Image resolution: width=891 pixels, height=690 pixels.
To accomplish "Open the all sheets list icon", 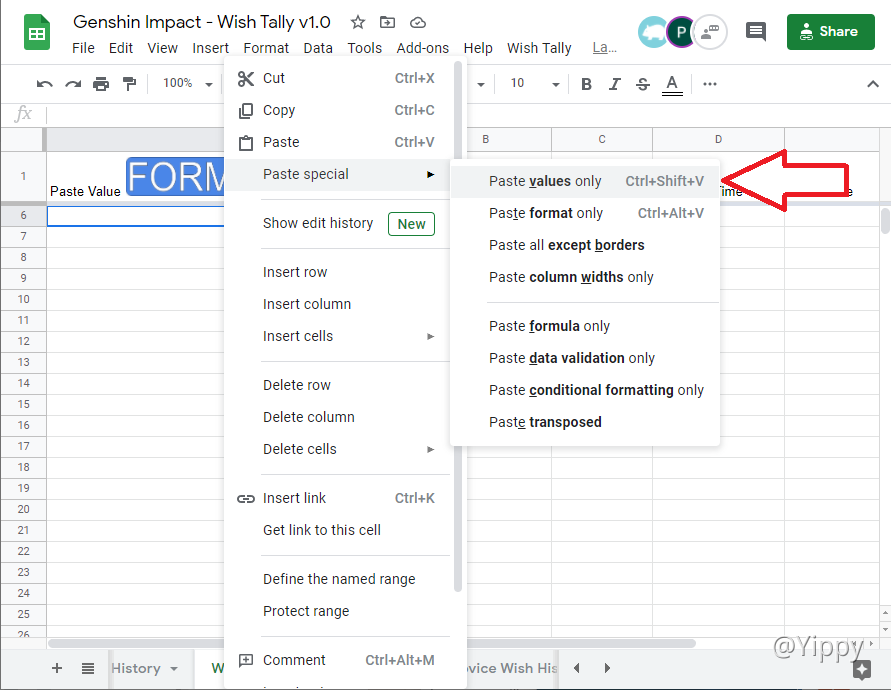I will pos(88,668).
